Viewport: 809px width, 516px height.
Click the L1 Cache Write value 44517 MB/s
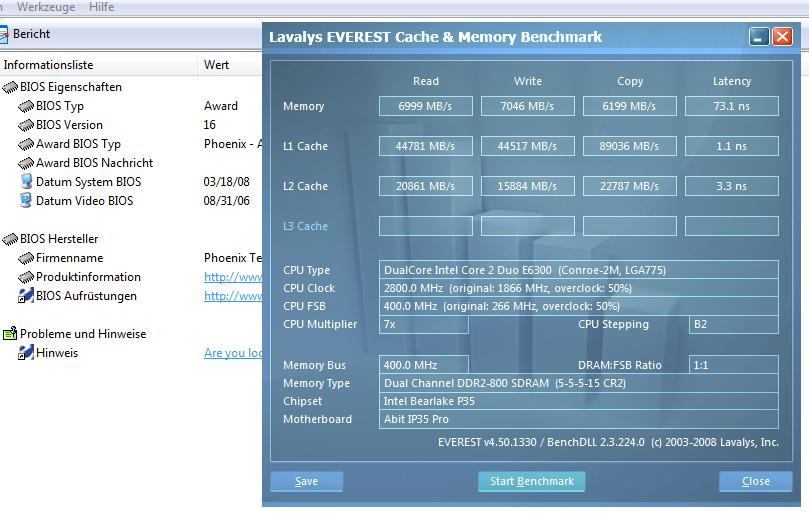point(527,146)
